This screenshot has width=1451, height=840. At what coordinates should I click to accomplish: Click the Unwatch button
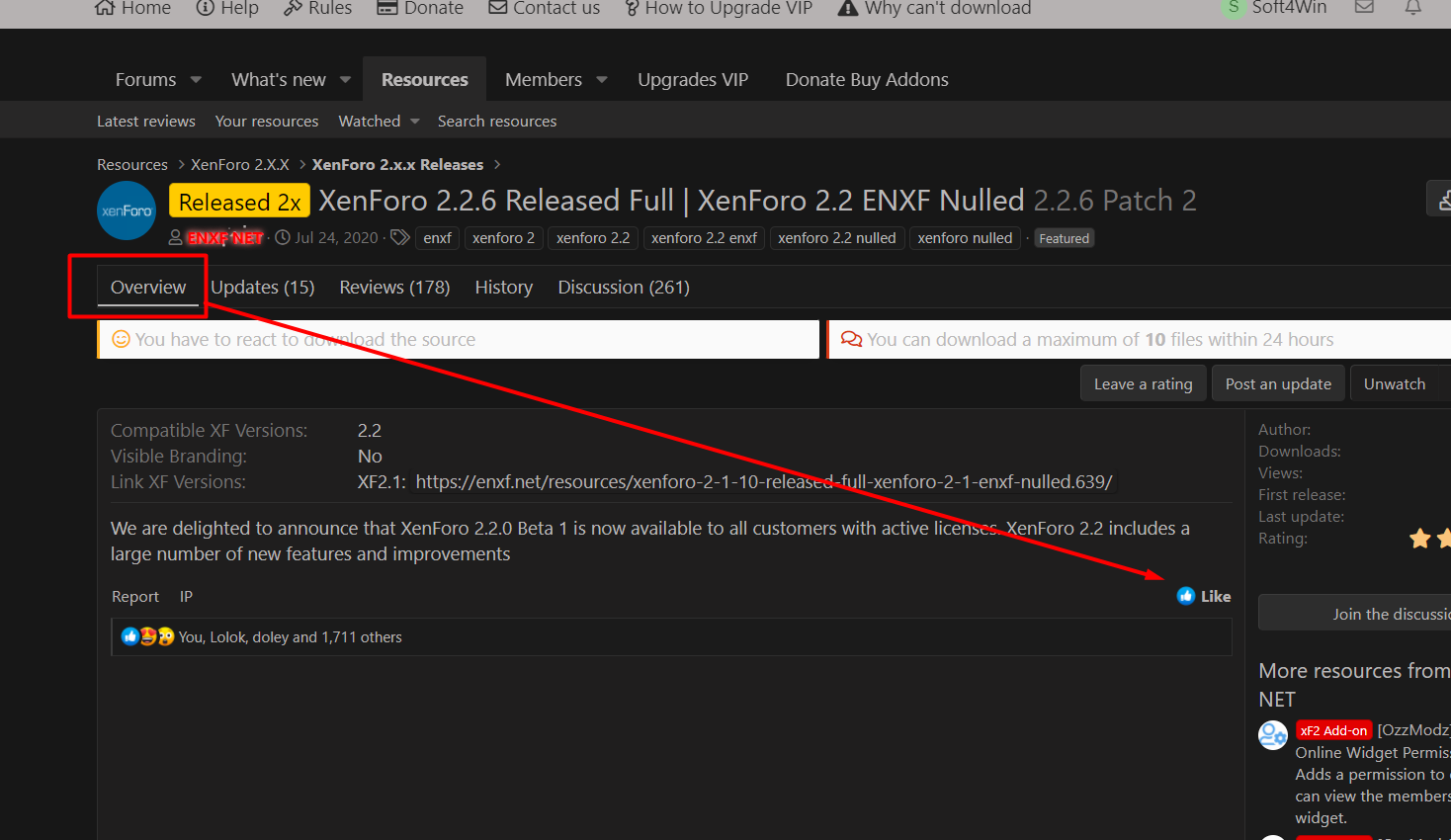[1395, 383]
